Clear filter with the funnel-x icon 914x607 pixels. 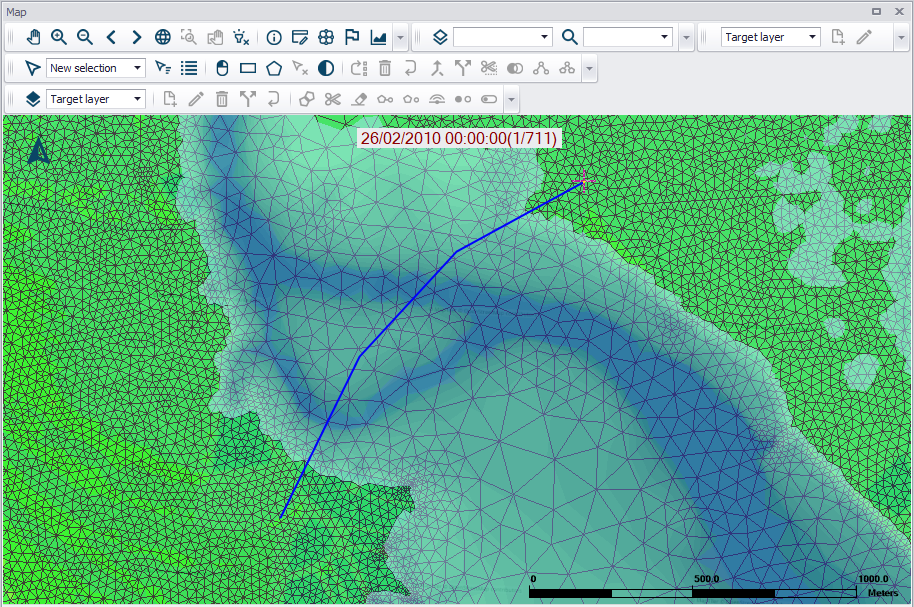241,37
